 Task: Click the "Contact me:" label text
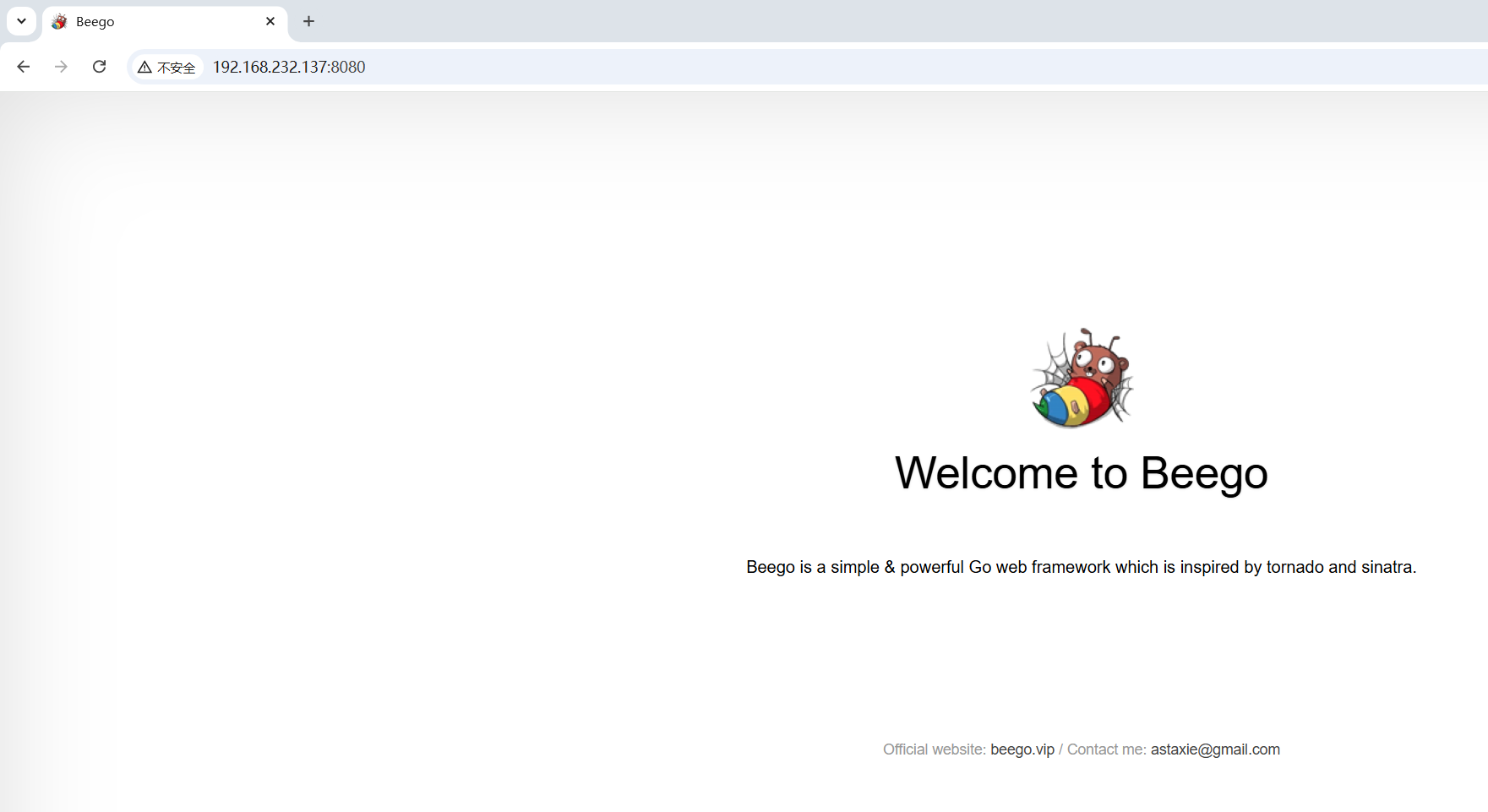1107,749
